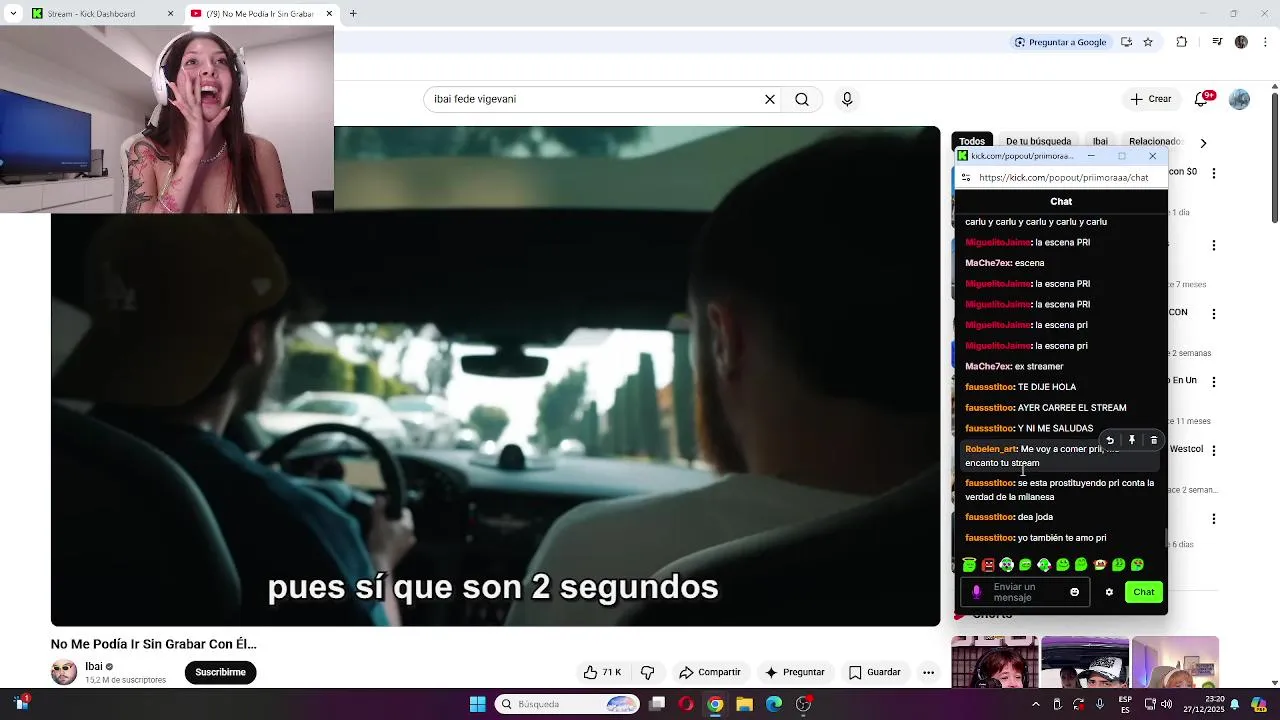
Task: Delete the Robelen_art chat message with trash icon
Action: click(1154, 440)
